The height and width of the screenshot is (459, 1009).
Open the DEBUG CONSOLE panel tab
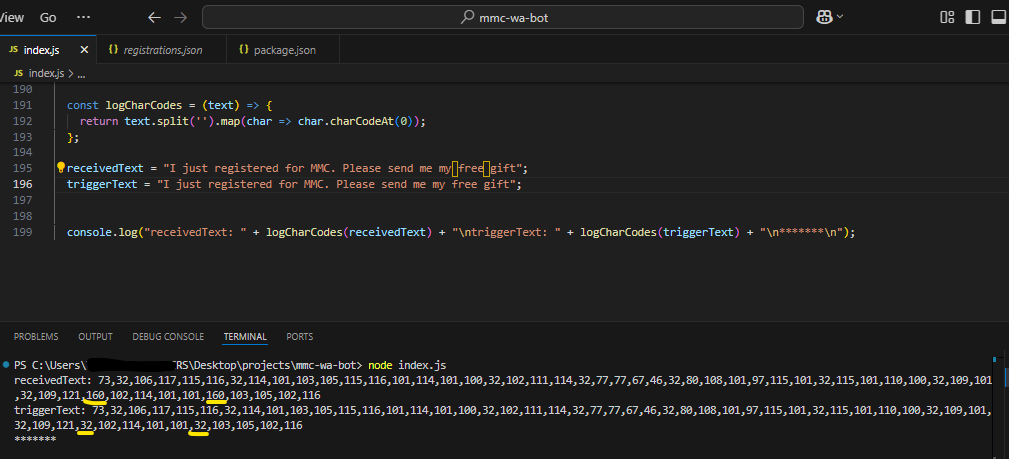[x=168, y=337]
